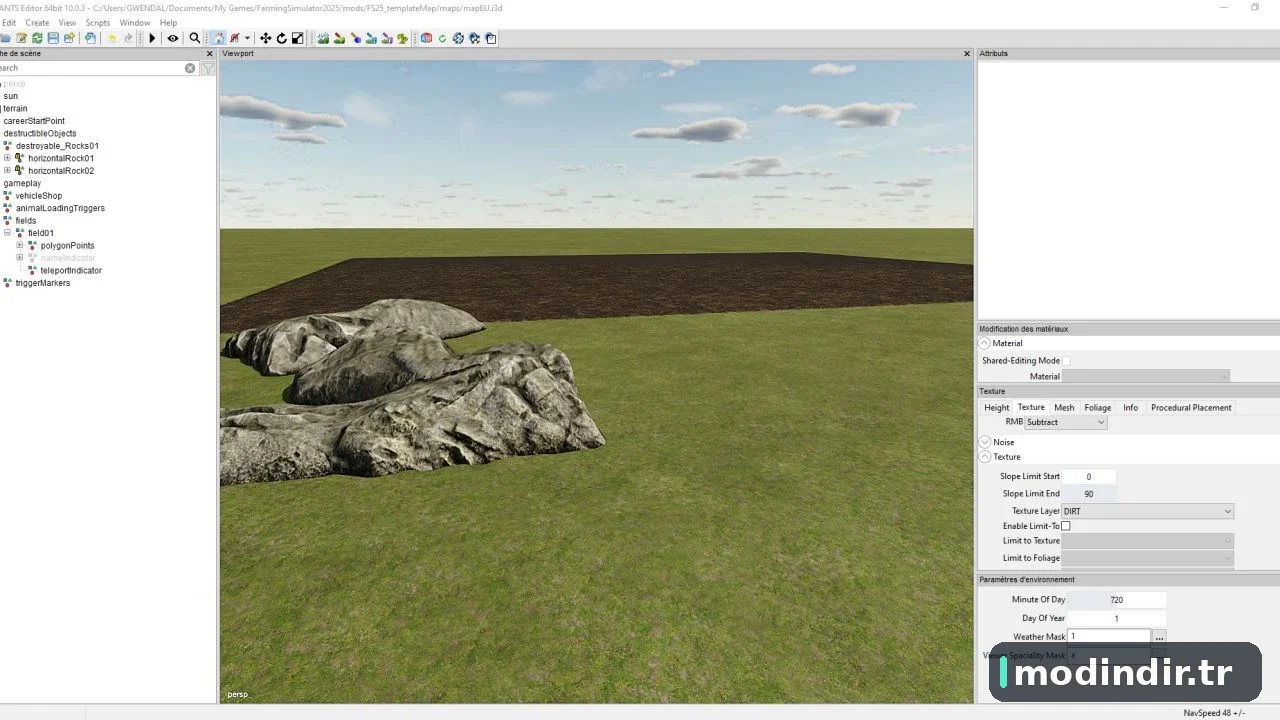Switch to the Procedural Placement tab
The width and height of the screenshot is (1280, 720).
click(x=1191, y=408)
